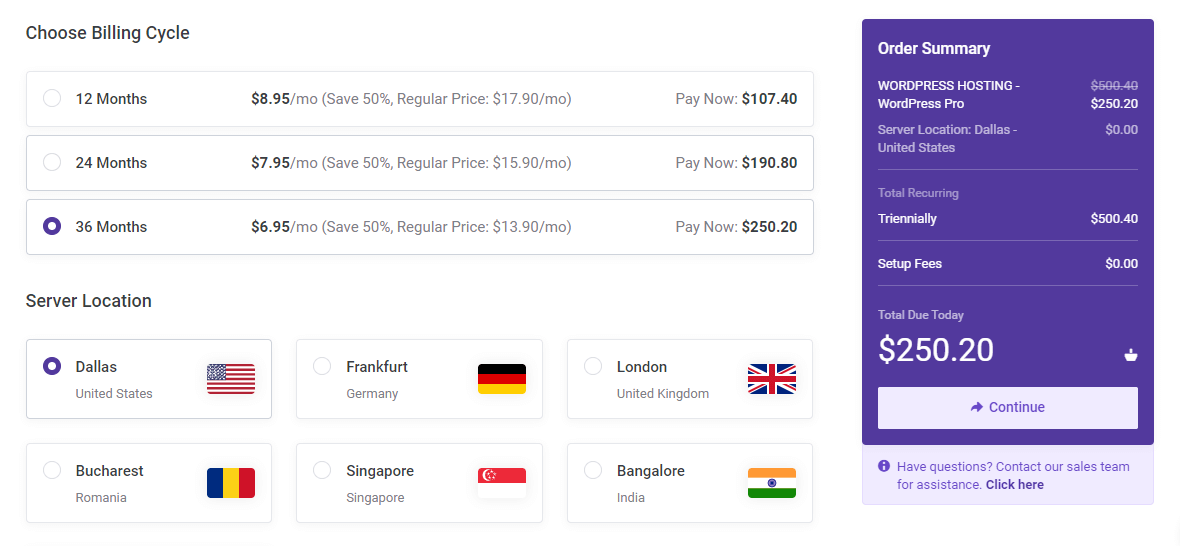Image resolution: width=1180 pixels, height=546 pixels.
Task: Click the $250.20 Total Due Today amount
Action: point(936,350)
